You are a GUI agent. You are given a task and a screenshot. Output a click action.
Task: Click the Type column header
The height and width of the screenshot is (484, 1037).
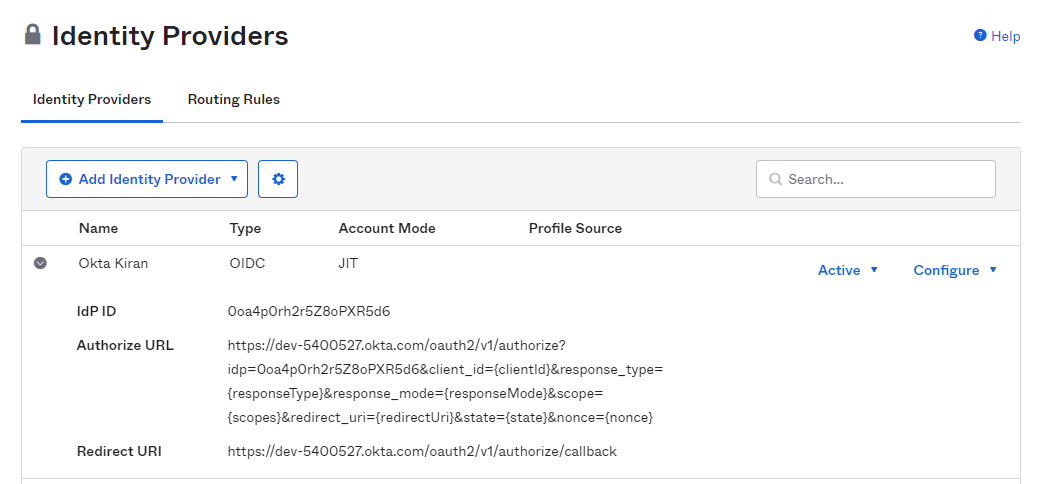(245, 228)
